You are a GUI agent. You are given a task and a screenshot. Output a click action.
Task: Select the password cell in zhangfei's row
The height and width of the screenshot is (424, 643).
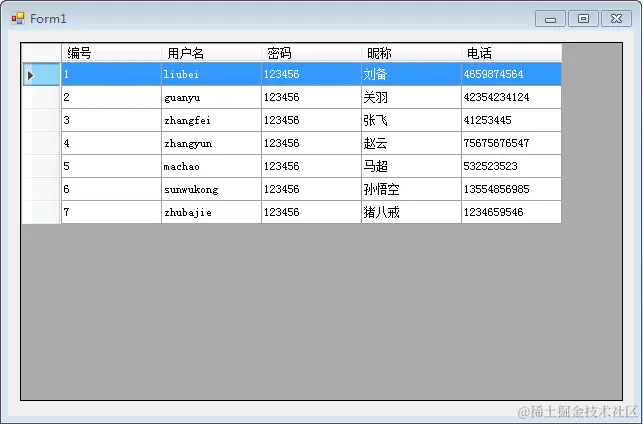(311, 120)
